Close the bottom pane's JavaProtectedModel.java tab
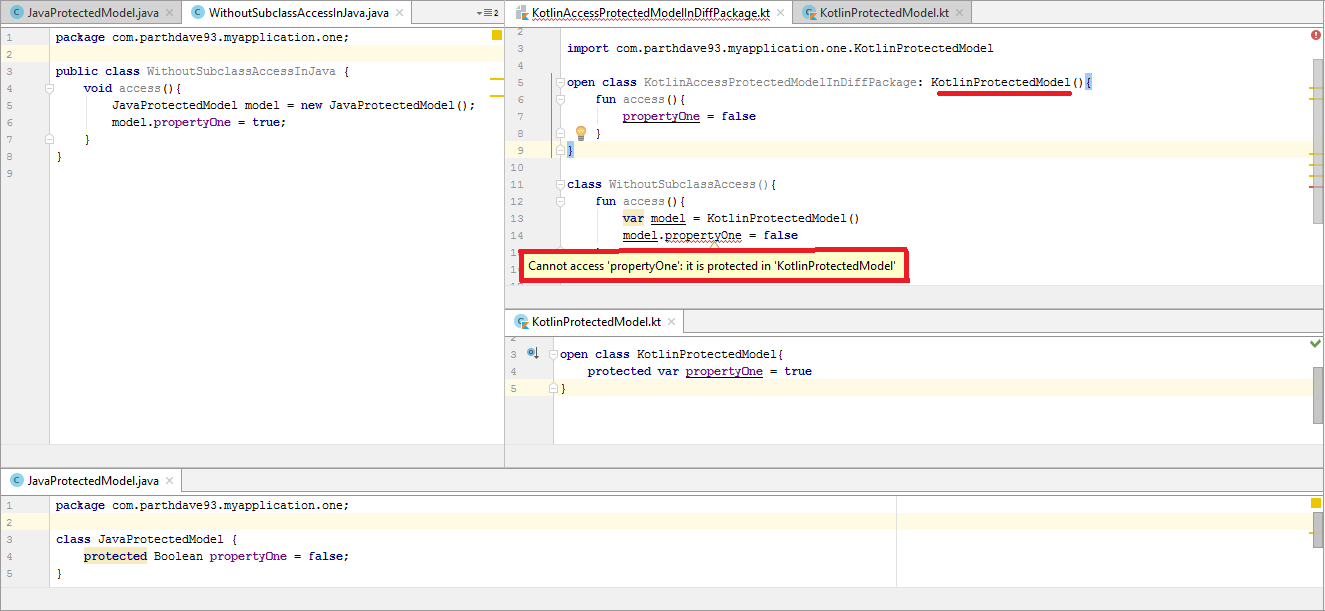 (169, 481)
